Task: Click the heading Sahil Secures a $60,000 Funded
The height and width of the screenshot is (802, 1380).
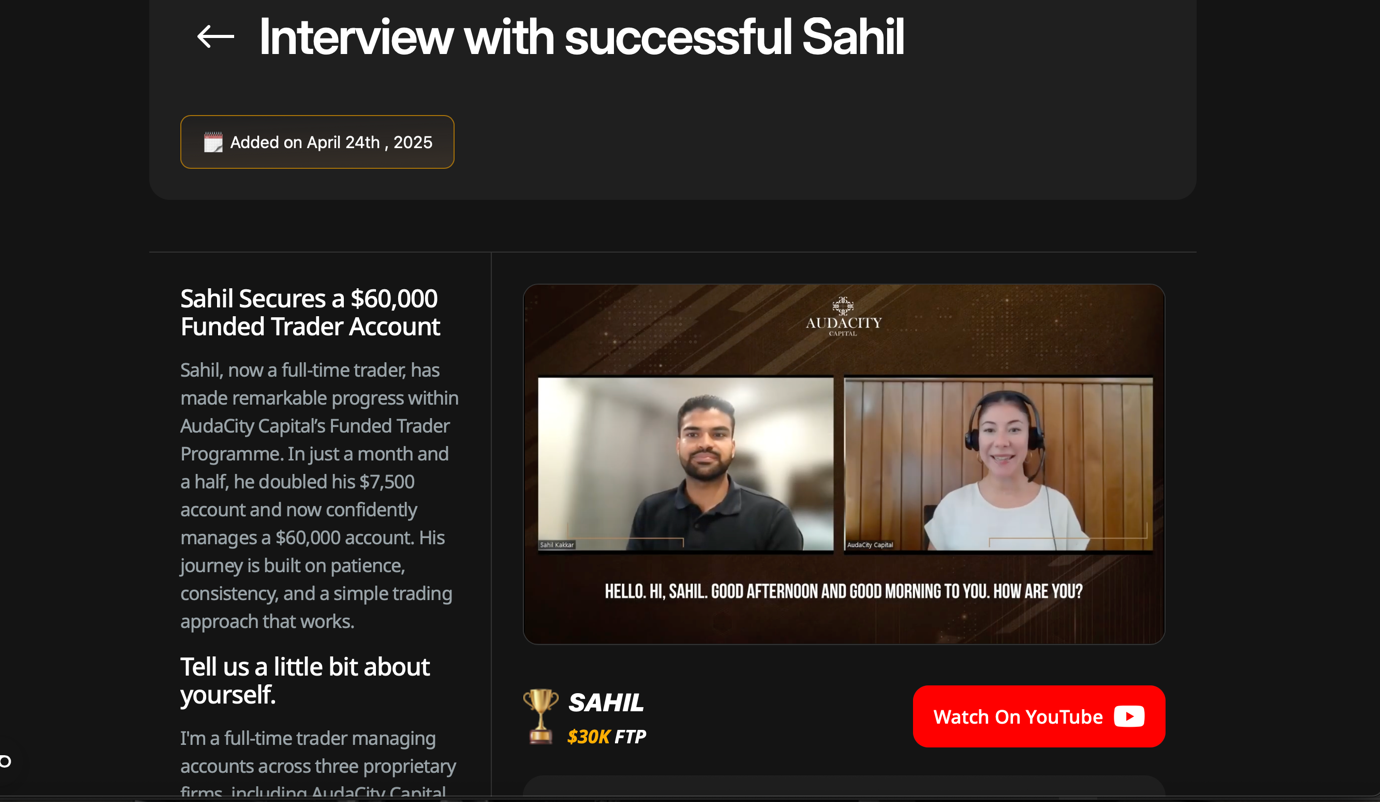Action: [x=310, y=312]
